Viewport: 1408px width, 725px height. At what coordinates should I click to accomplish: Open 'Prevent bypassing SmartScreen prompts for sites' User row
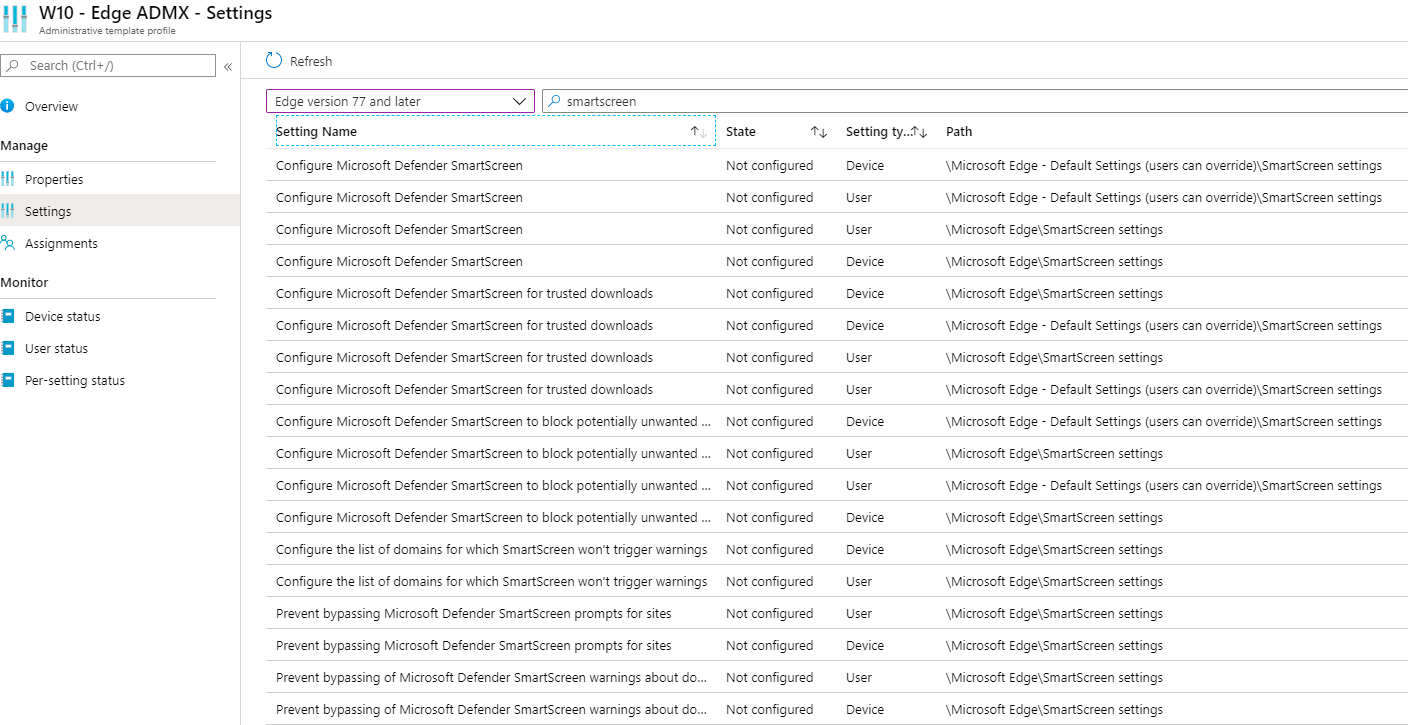tap(837, 613)
